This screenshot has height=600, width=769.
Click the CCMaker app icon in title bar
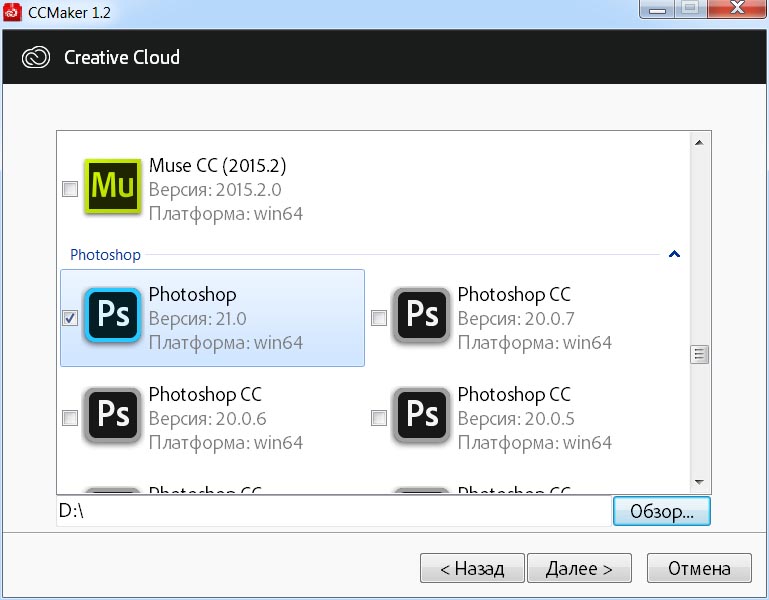(12, 12)
